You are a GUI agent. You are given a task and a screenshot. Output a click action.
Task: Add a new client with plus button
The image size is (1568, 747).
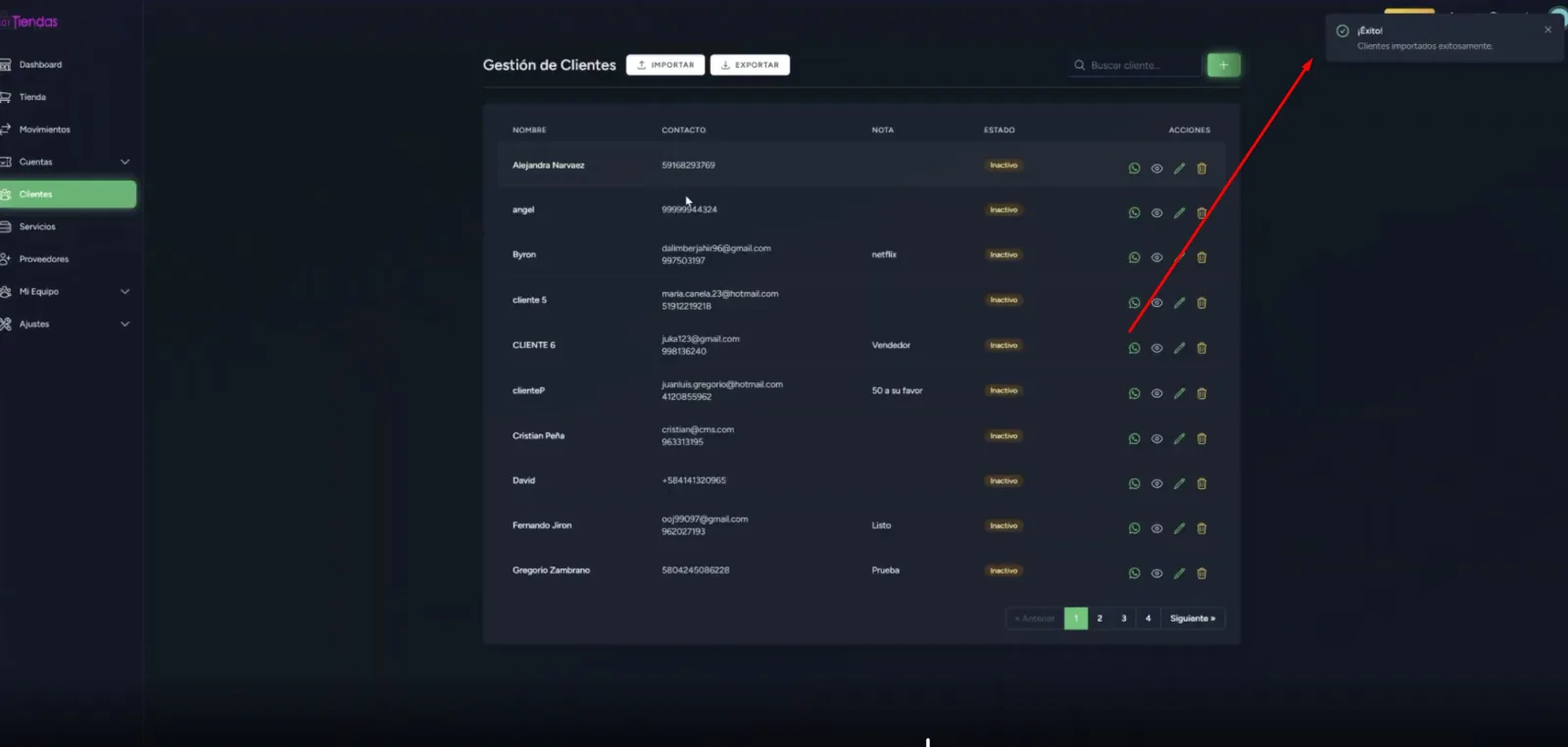point(1223,65)
